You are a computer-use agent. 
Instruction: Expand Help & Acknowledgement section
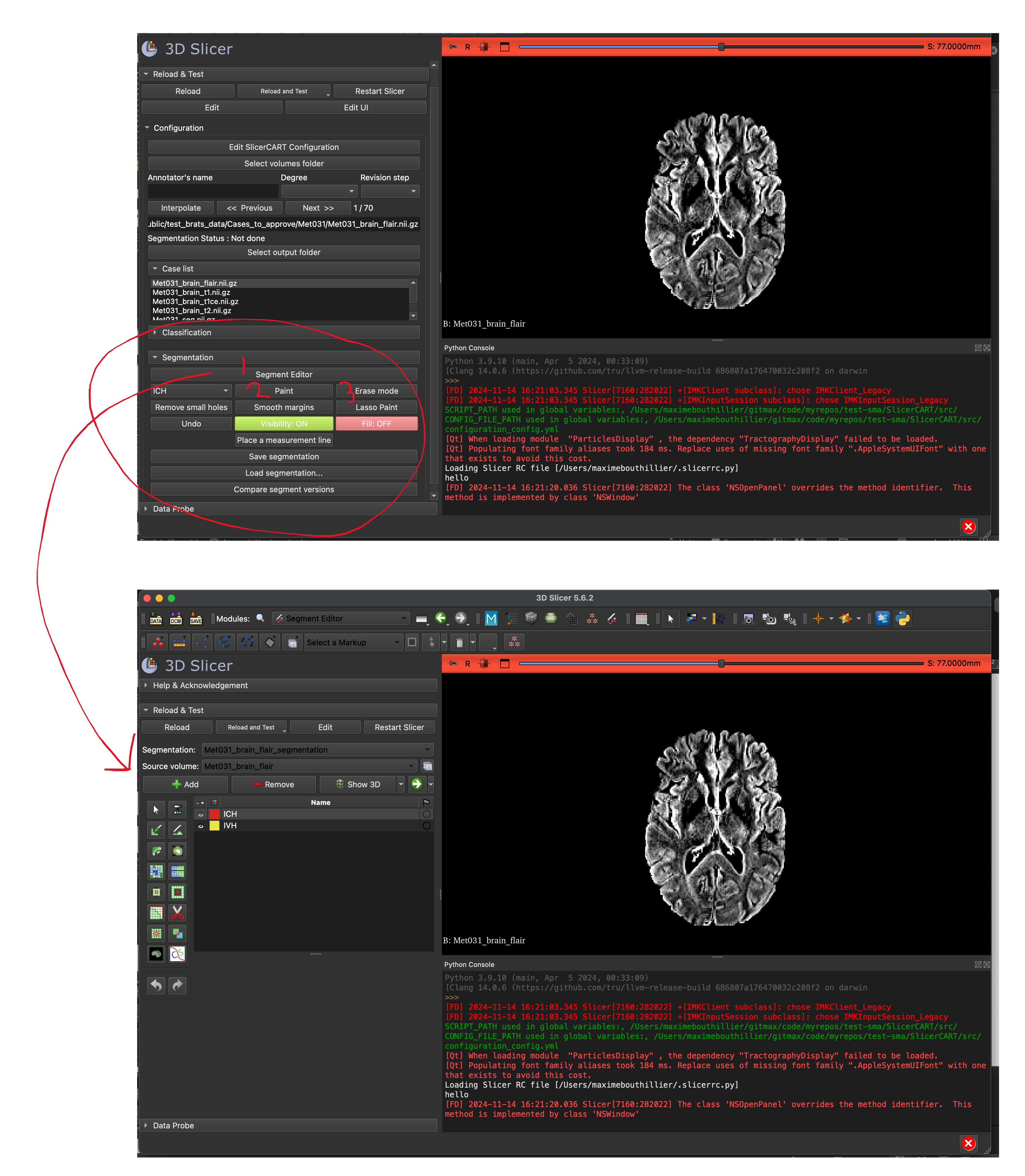pos(288,685)
